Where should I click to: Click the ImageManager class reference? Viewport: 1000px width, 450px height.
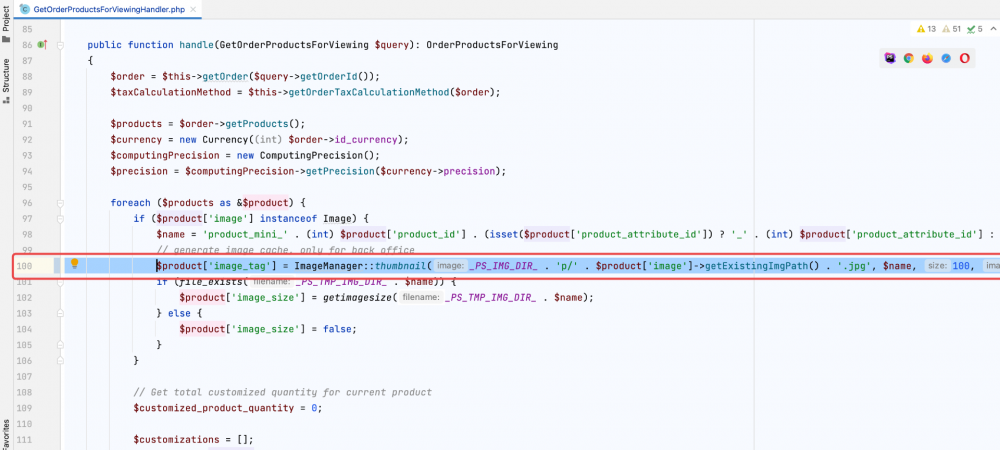point(328,266)
